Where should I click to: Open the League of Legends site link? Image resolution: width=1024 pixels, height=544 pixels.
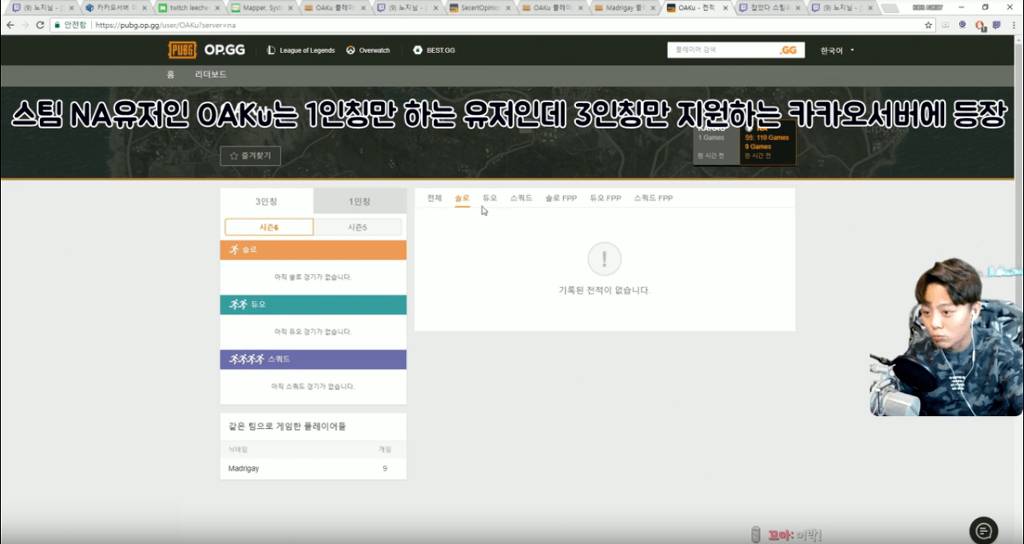[x=301, y=50]
